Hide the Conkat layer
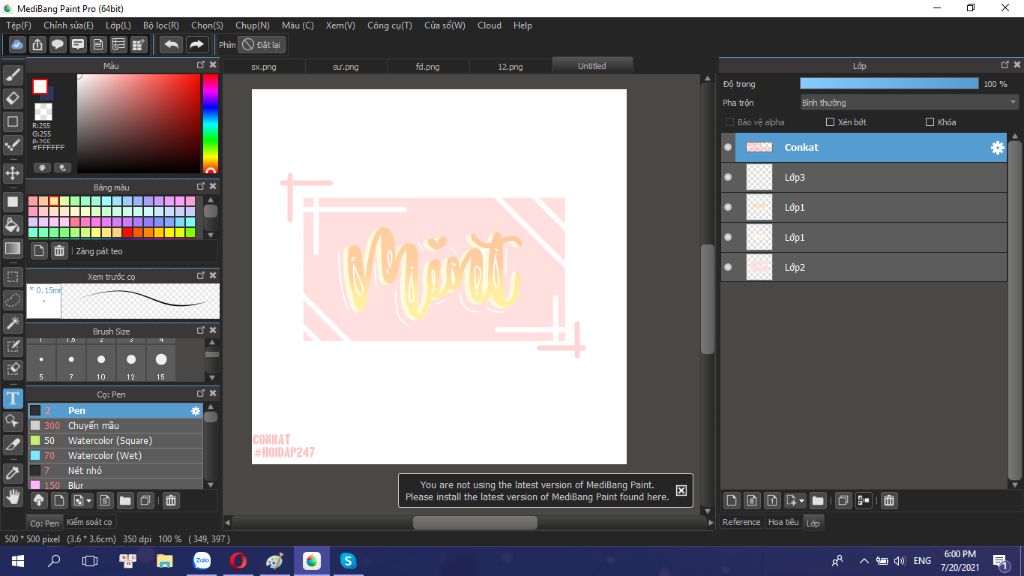 (728, 148)
